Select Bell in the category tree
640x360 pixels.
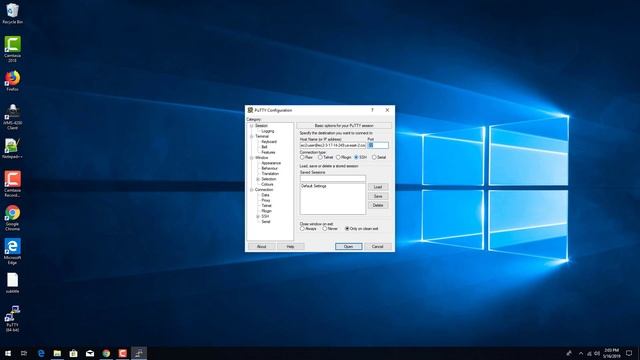pos(264,147)
